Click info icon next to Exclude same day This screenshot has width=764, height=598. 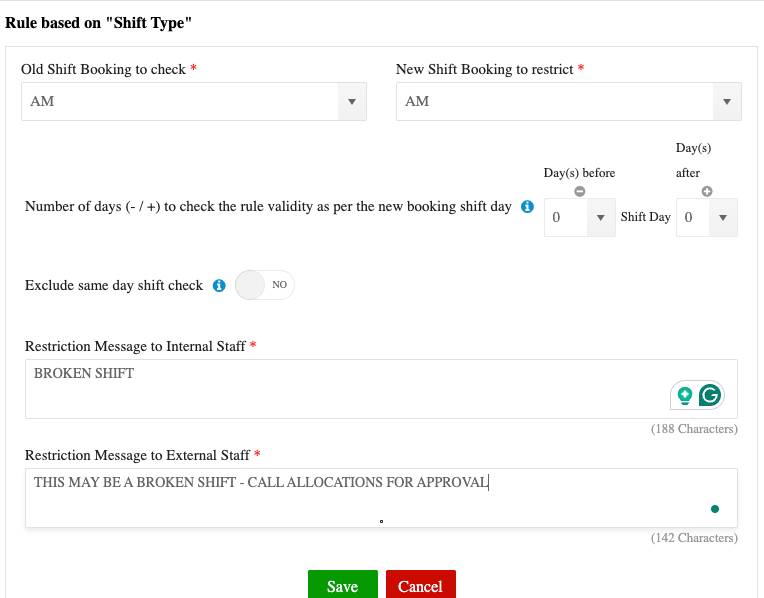(219, 286)
